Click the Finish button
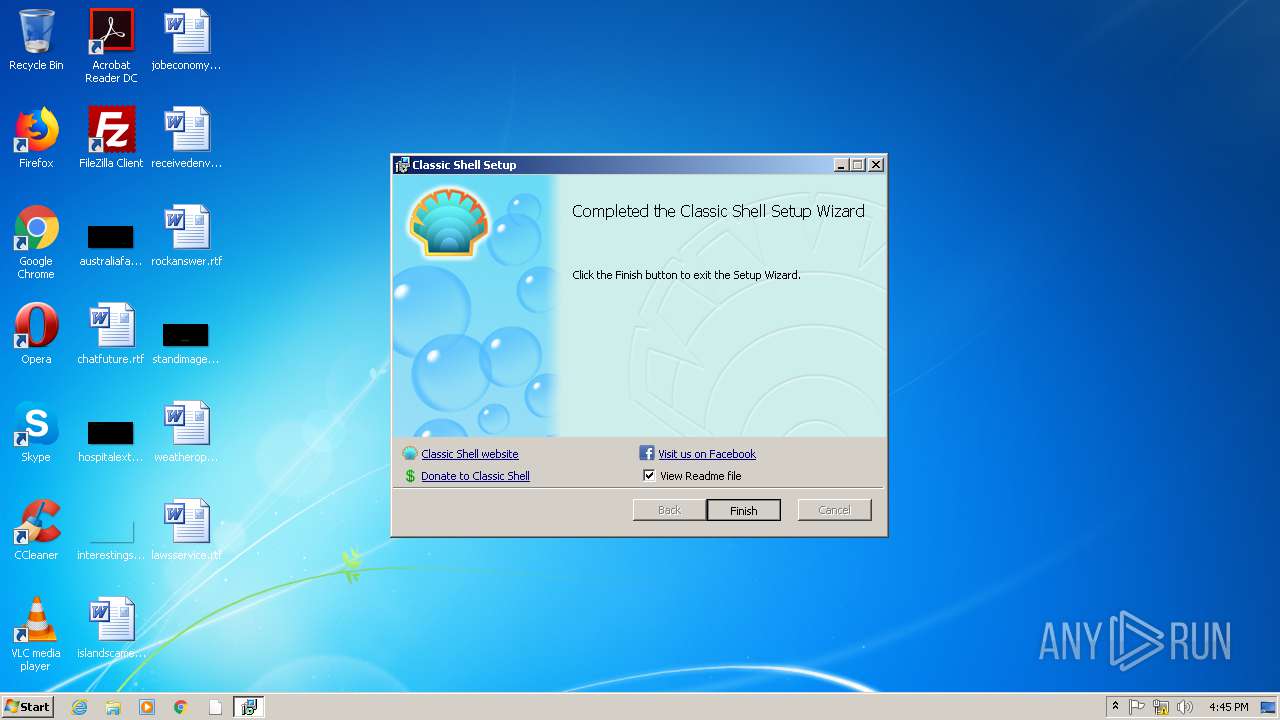This screenshot has height=720, width=1280. 743,510
